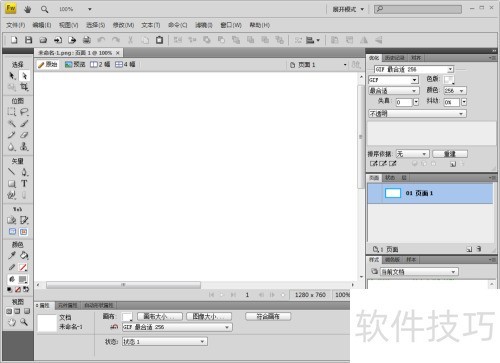The height and width of the screenshot is (363, 500).
Task: Select the Hand tool in the toolbox
Action: 12,322
